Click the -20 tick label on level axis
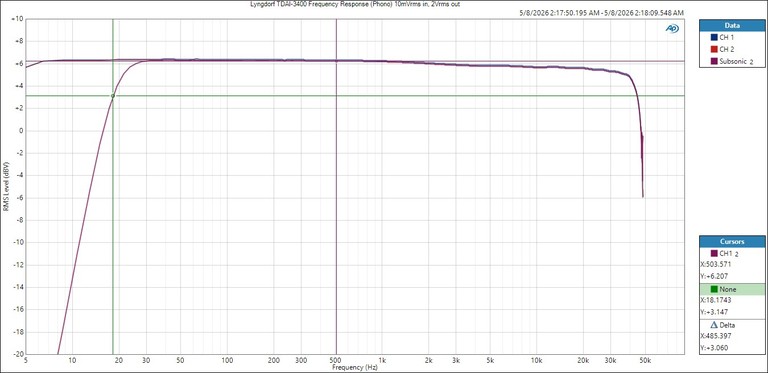 (18, 354)
